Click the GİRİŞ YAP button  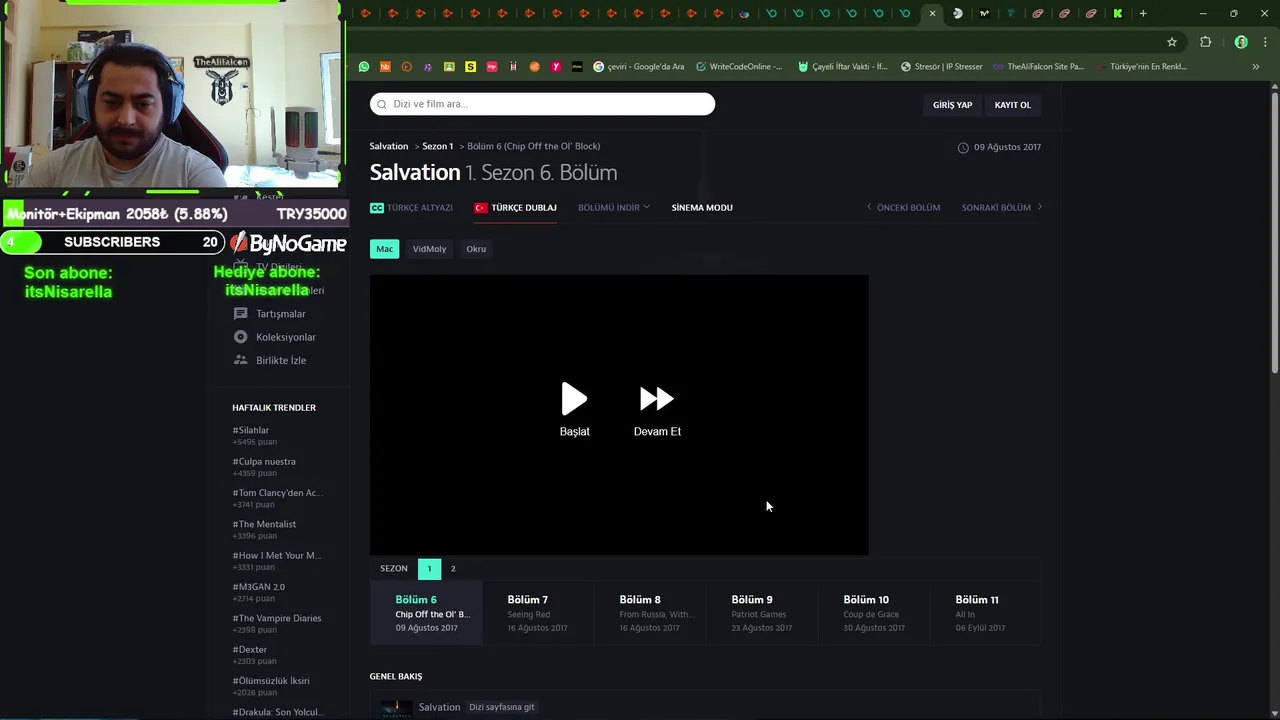[x=952, y=105]
